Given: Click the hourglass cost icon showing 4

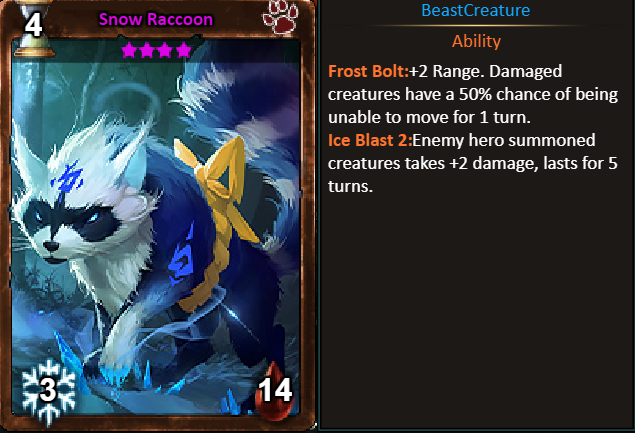Looking at the screenshot, I should [x=34, y=28].
